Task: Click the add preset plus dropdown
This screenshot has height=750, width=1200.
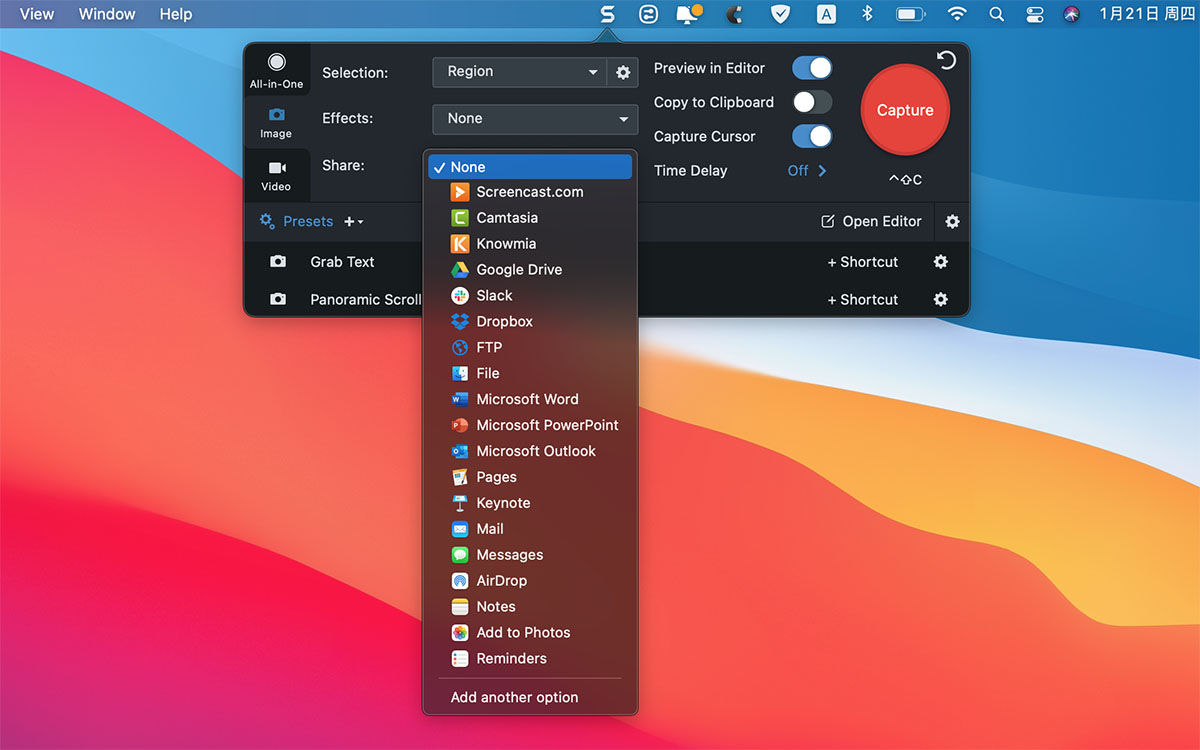Action: [x=354, y=222]
